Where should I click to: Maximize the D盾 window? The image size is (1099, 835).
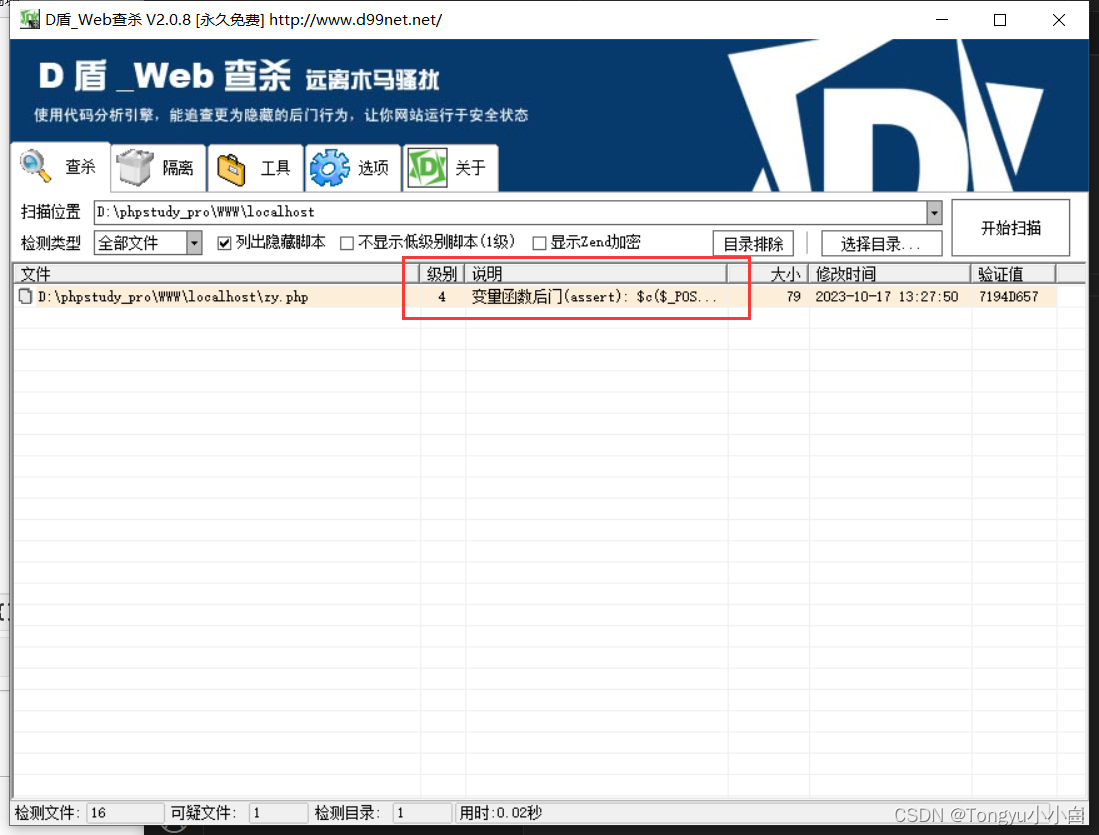coord(1000,20)
